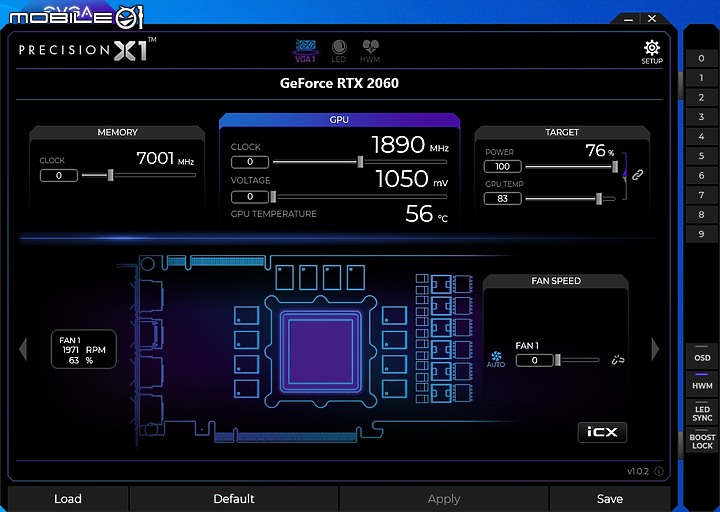720x512 pixels.
Task: Switch to the HWM hardware monitor tab
Action: tap(370, 51)
